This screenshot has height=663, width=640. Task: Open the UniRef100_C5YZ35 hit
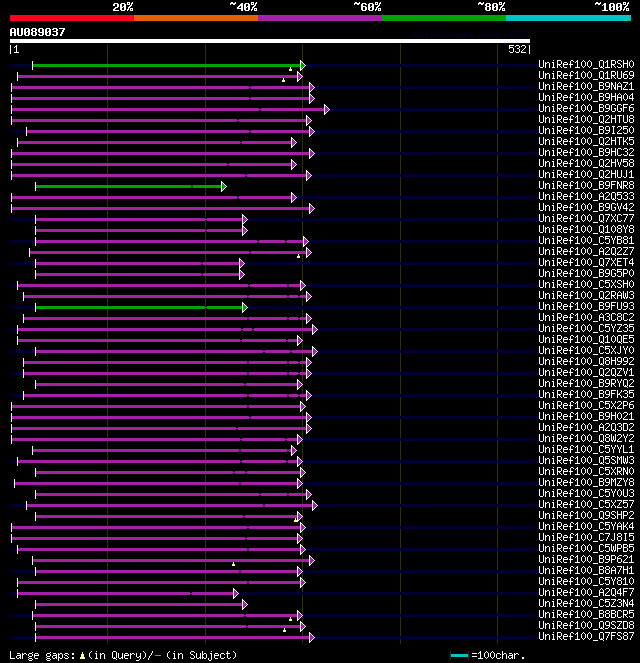(x=586, y=328)
